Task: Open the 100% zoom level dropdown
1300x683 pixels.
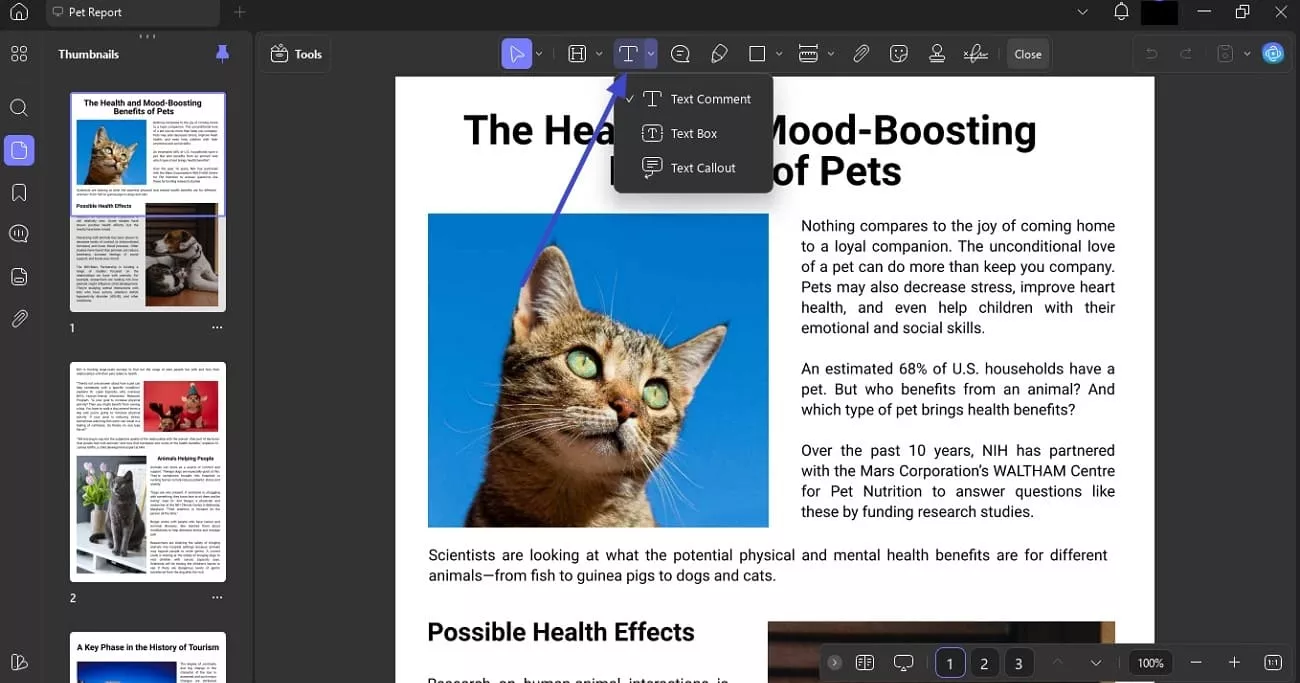Action: 1150,663
